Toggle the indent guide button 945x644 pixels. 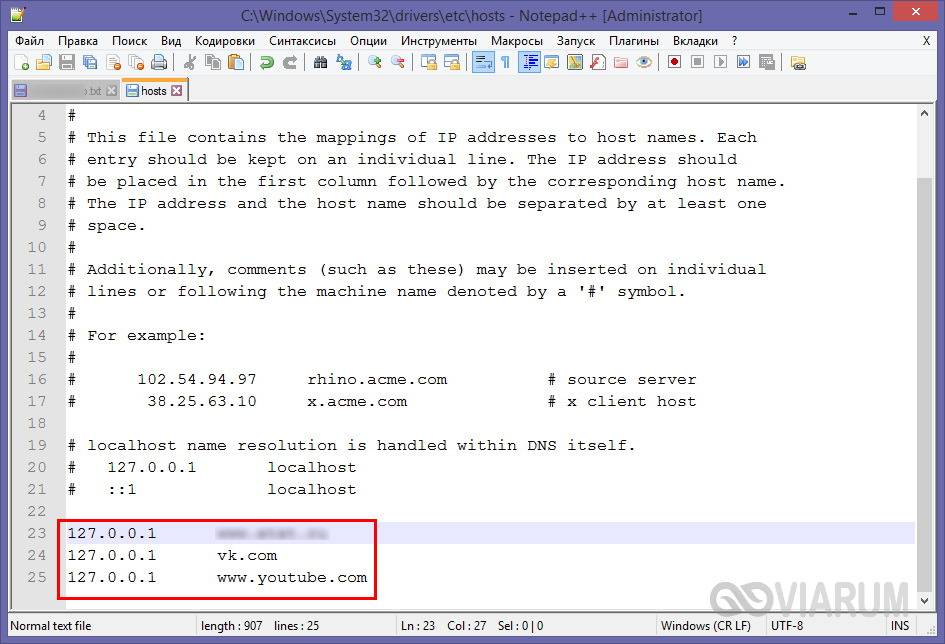click(530, 62)
